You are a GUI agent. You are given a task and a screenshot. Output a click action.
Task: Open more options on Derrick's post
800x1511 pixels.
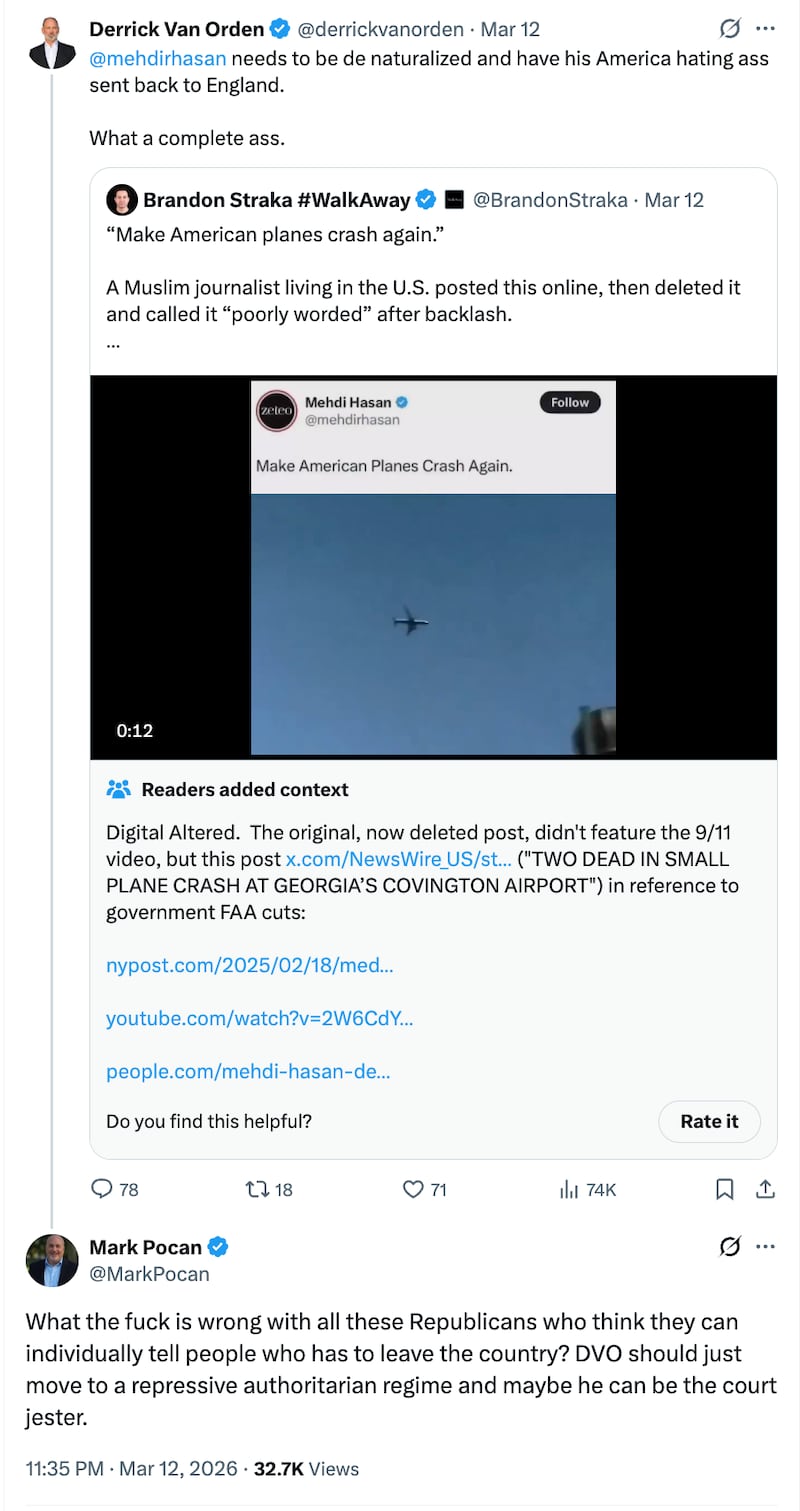[x=766, y=29]
